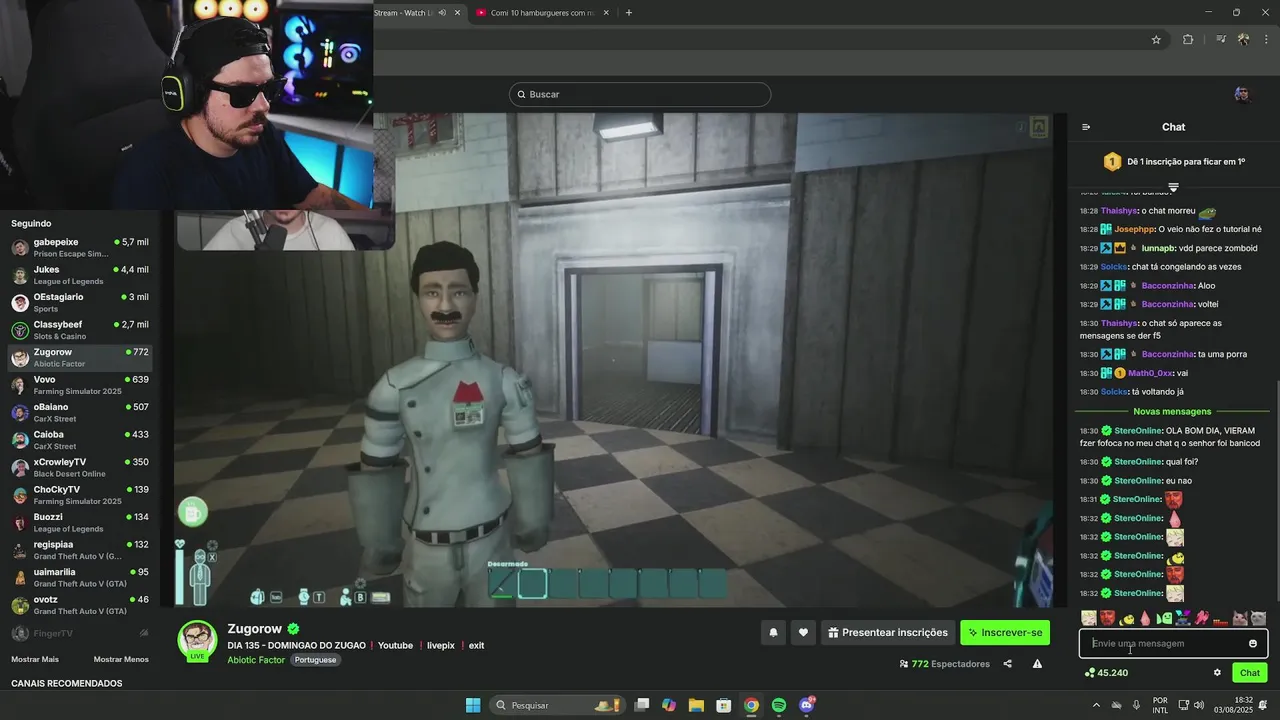The image size is (1280, 720).
Task: Click Mostrar Mais in sidebar
Action: [x=35, y=659]
